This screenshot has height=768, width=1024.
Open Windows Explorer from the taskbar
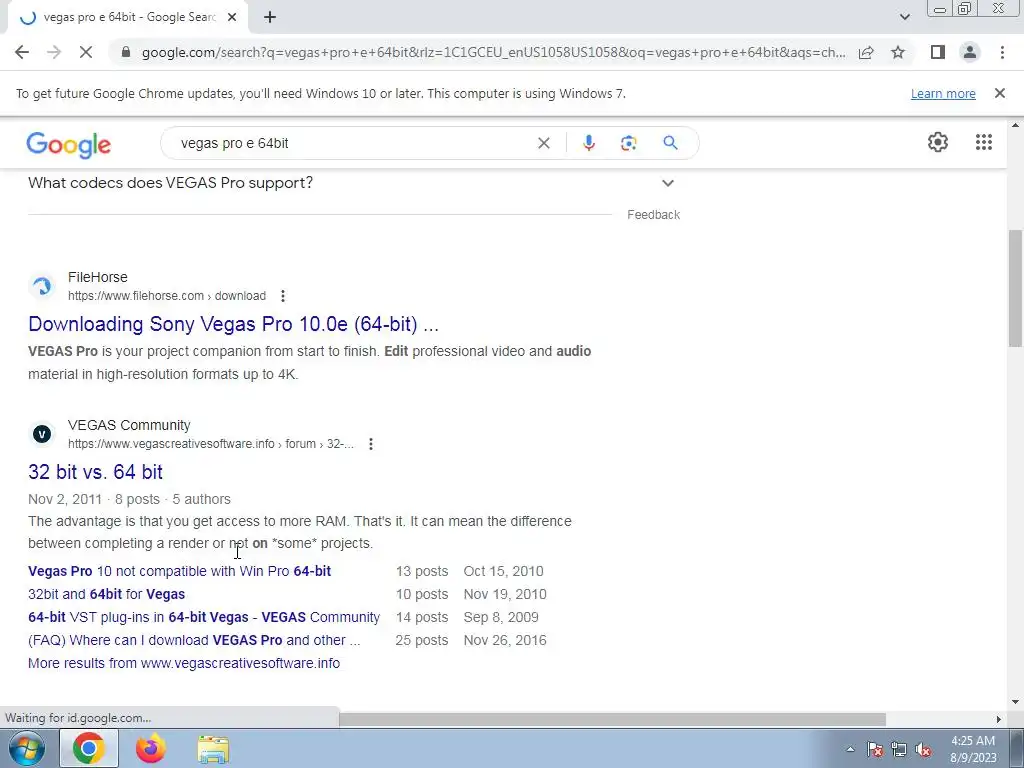213,749
